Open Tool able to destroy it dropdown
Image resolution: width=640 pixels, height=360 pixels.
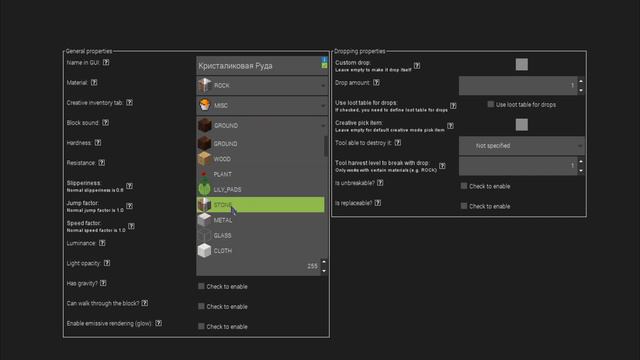pyautogui.click(x=521, y=146)
